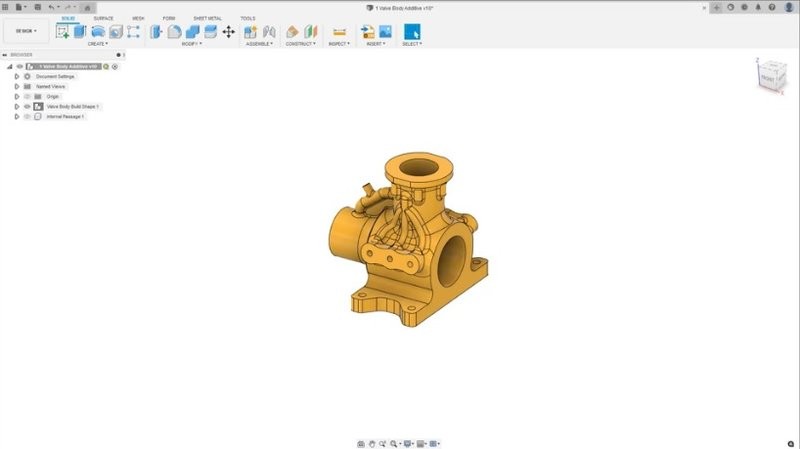This screenshot has height=449, width=800.
Task: Switch to the Sheet Metal tab
Action: coord(207,18)
